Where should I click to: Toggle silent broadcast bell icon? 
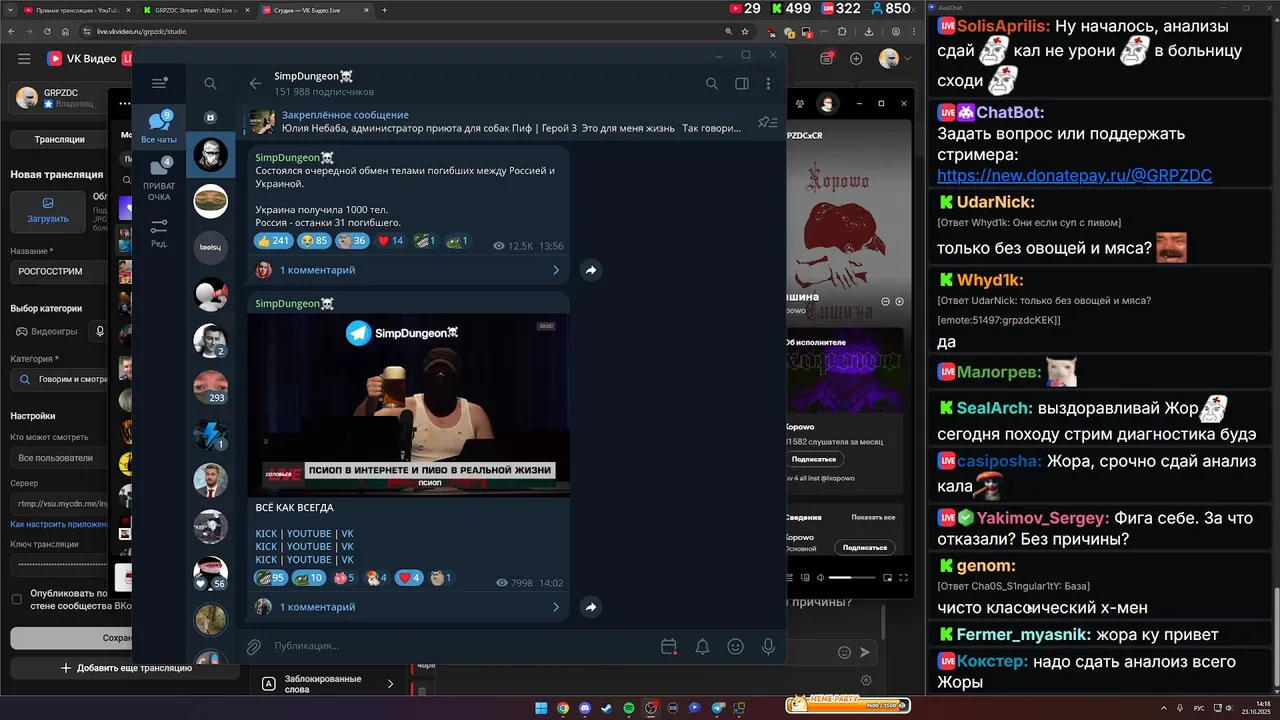(x=702, y=647)
